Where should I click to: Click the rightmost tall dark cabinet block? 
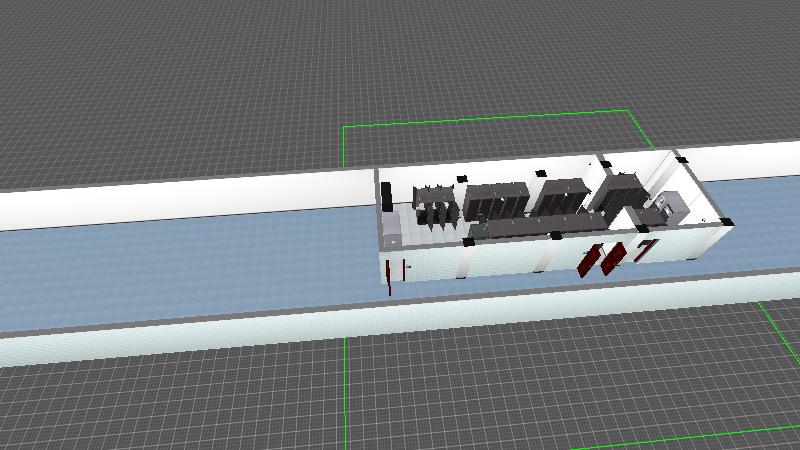(616, 189)
